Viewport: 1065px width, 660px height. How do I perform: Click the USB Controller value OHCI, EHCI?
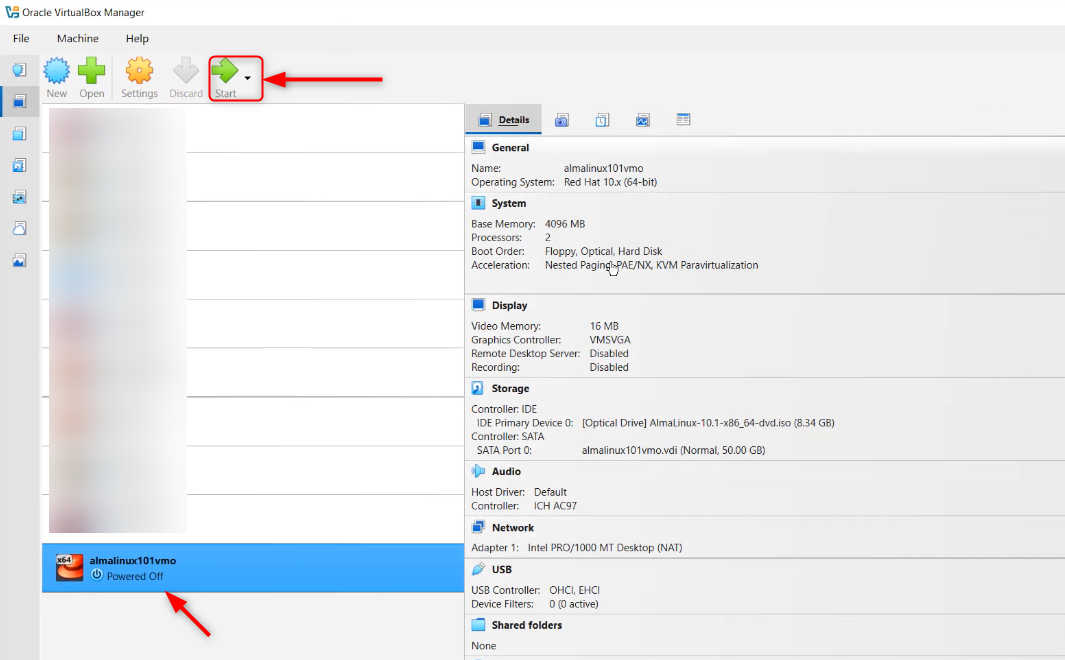(x=574, y=590)
